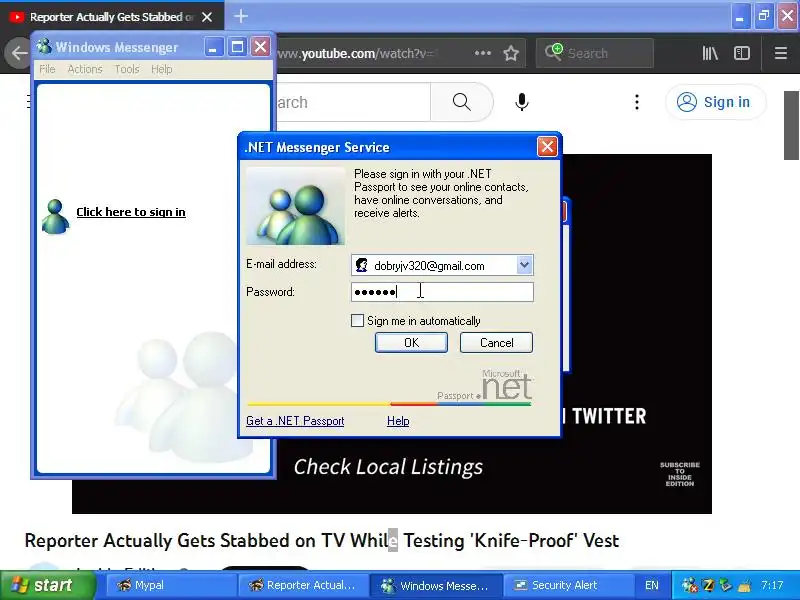This screenshot has height=600, width=800.
Task: Open the Help menu in Windows Messenger
Action: (x=161, y=69)
